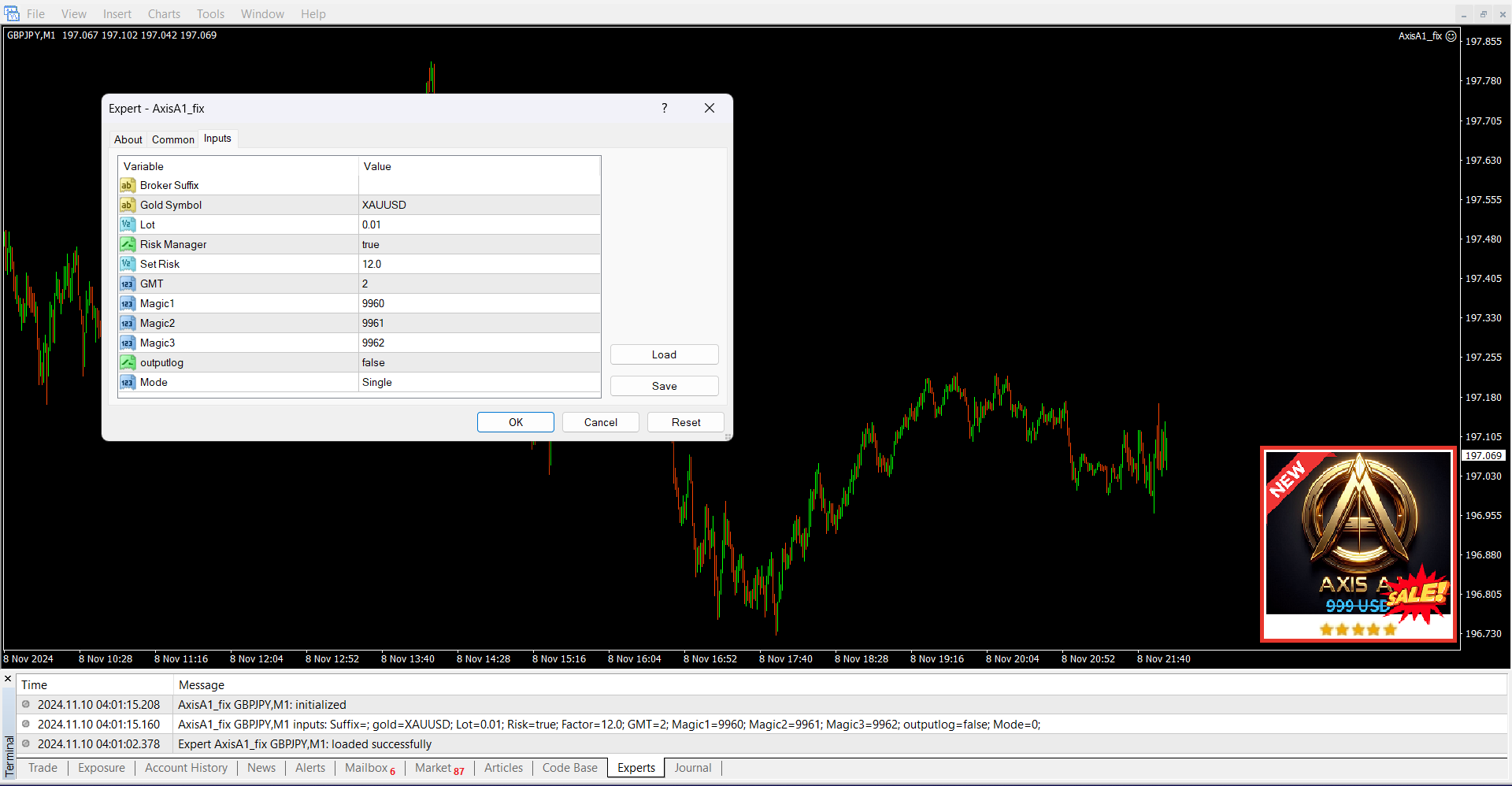Click the Gold Symbol variable icon
The width and height of the screenshot is (1512, 786).
point(127,205)
